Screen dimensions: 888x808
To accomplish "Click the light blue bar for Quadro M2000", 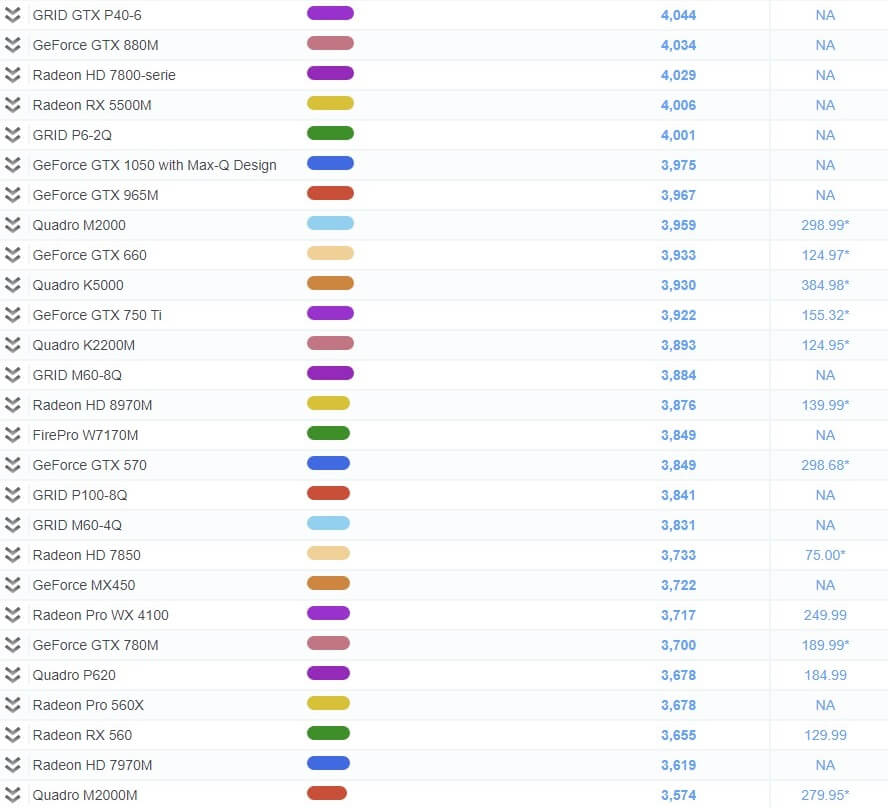I will point(330,223).
